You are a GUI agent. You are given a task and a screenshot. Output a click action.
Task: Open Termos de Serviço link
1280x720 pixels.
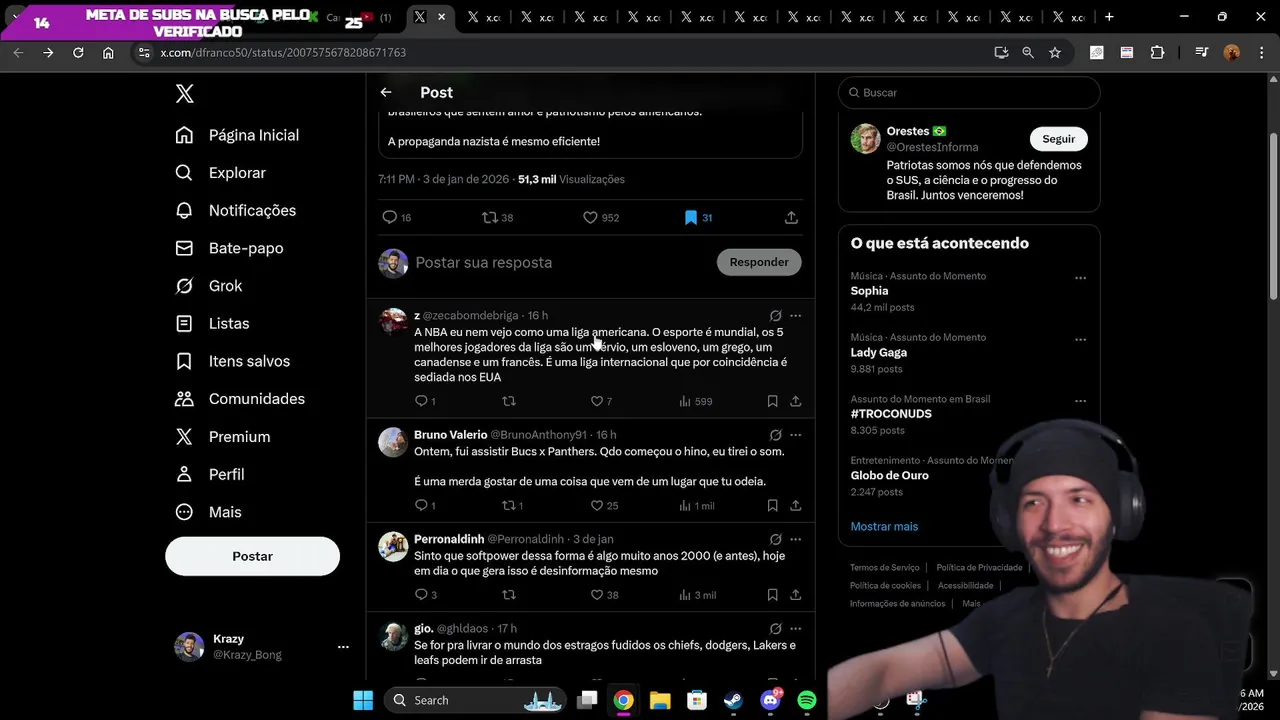coord(885,568)
